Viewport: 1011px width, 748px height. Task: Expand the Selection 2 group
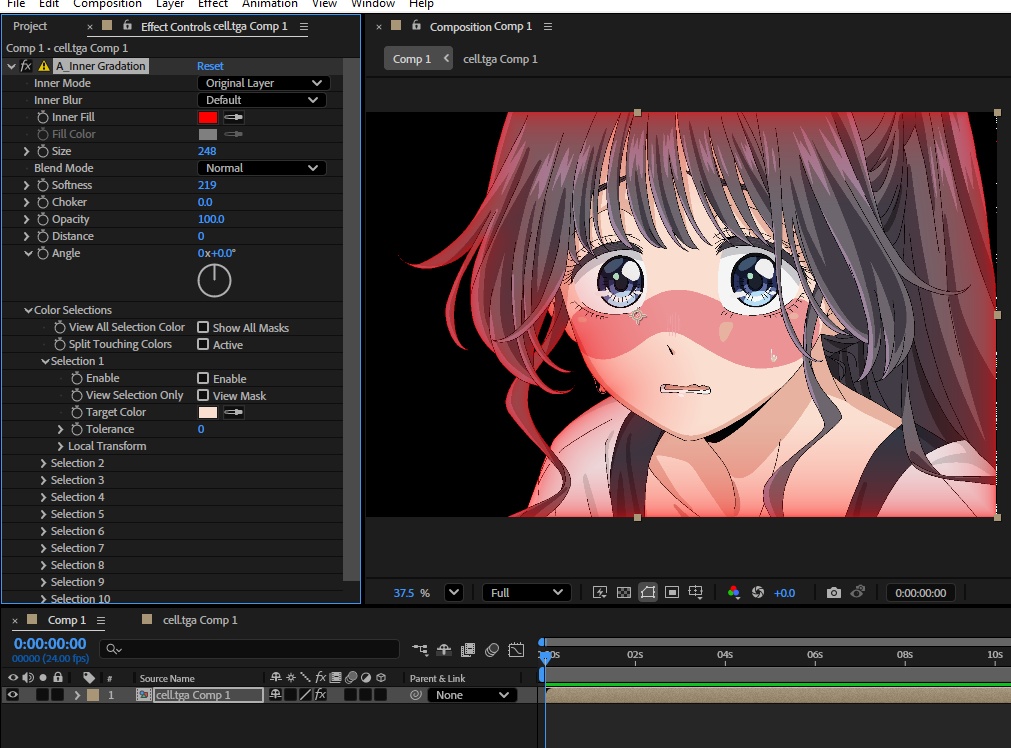(x=43, y=463)
